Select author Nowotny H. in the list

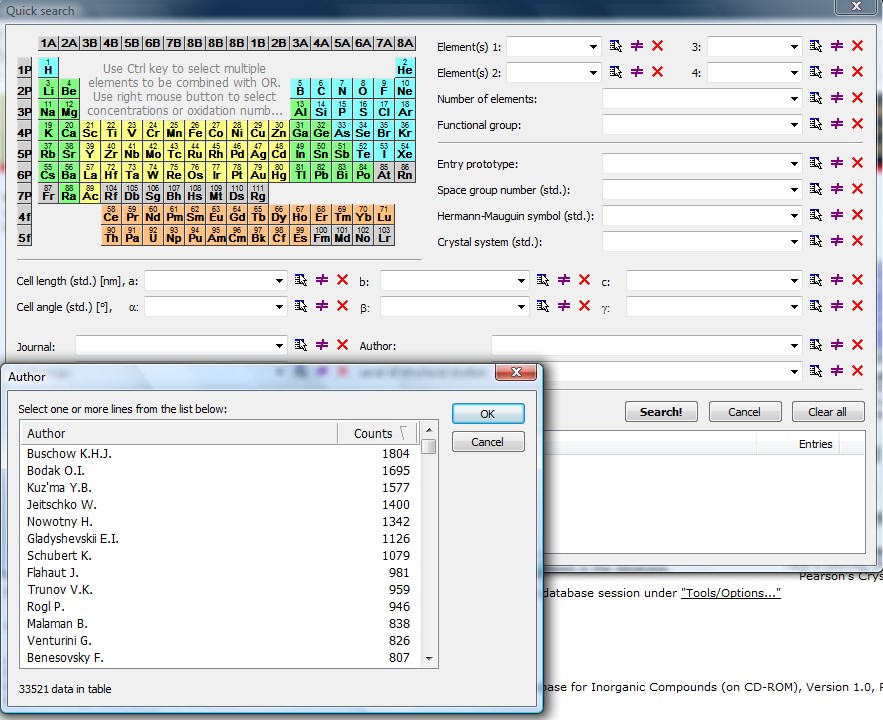59,522
